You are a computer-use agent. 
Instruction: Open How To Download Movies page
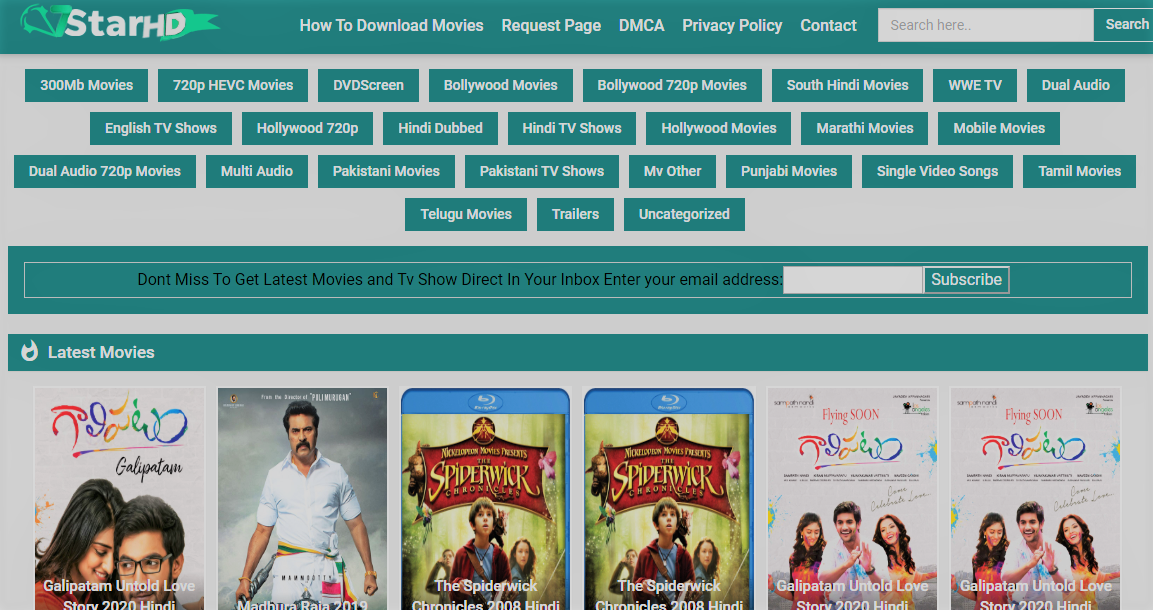(391, 26)
